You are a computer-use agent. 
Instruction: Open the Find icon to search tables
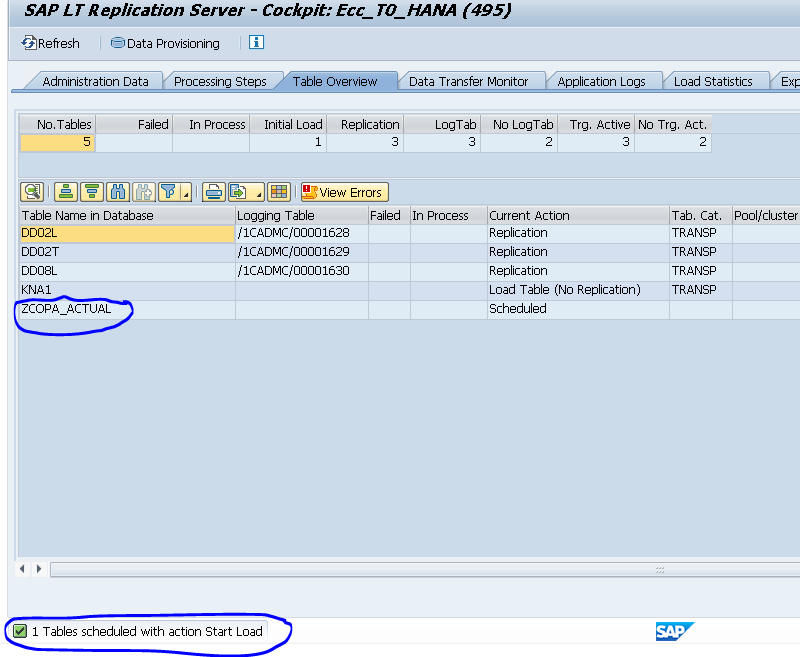[x=118, y=192]
